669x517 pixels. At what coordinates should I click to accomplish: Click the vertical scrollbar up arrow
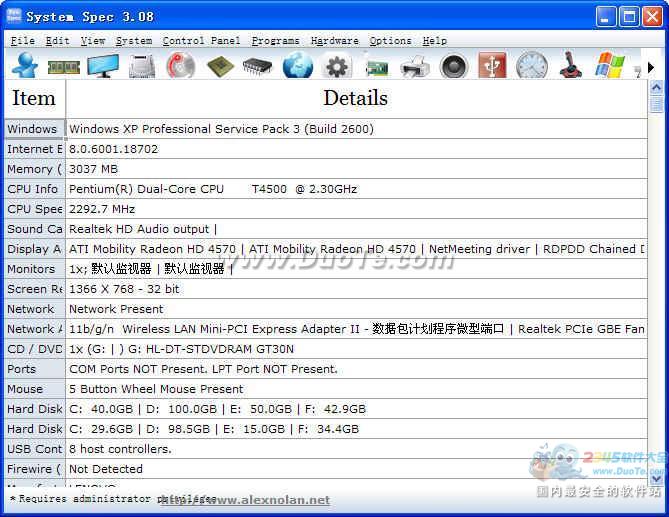coord(657,87)
